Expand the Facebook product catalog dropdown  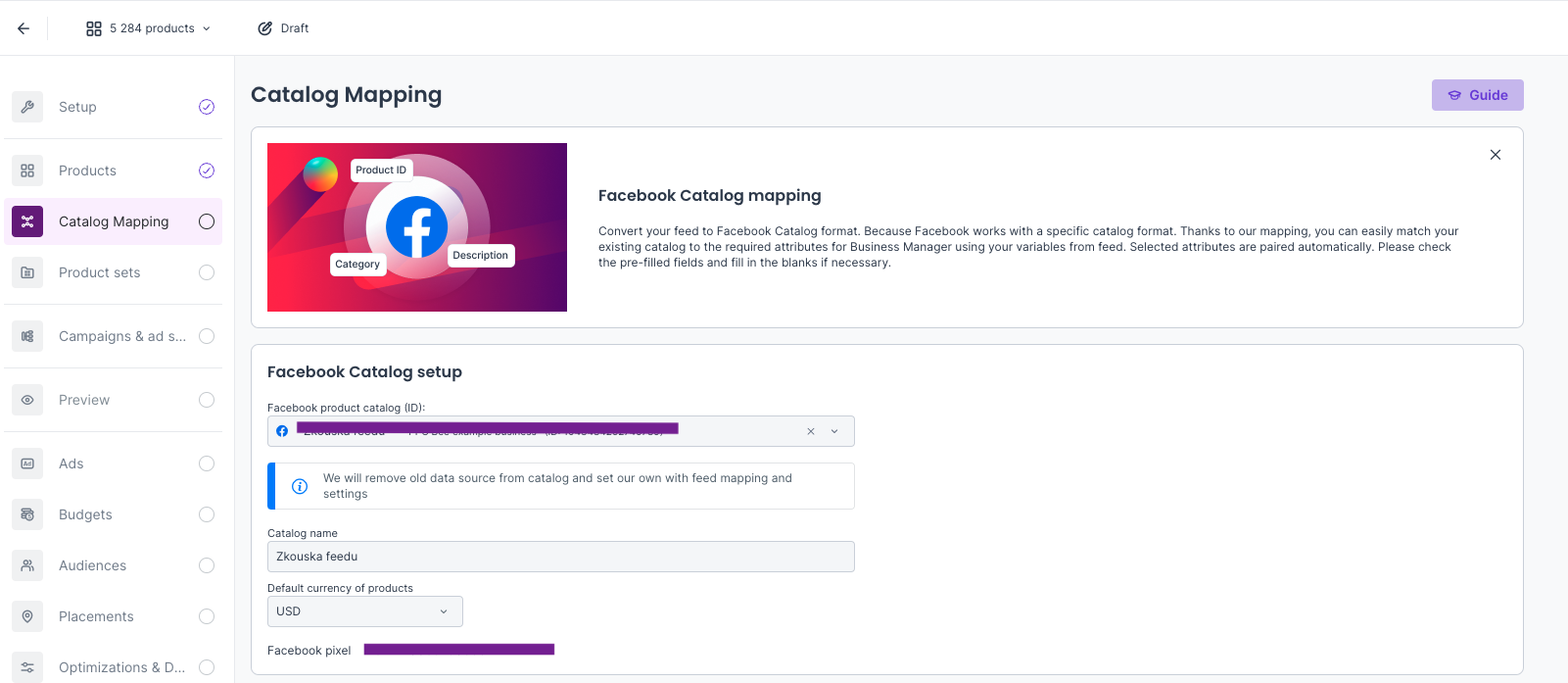pyautogui.click(x=834, y=431)
